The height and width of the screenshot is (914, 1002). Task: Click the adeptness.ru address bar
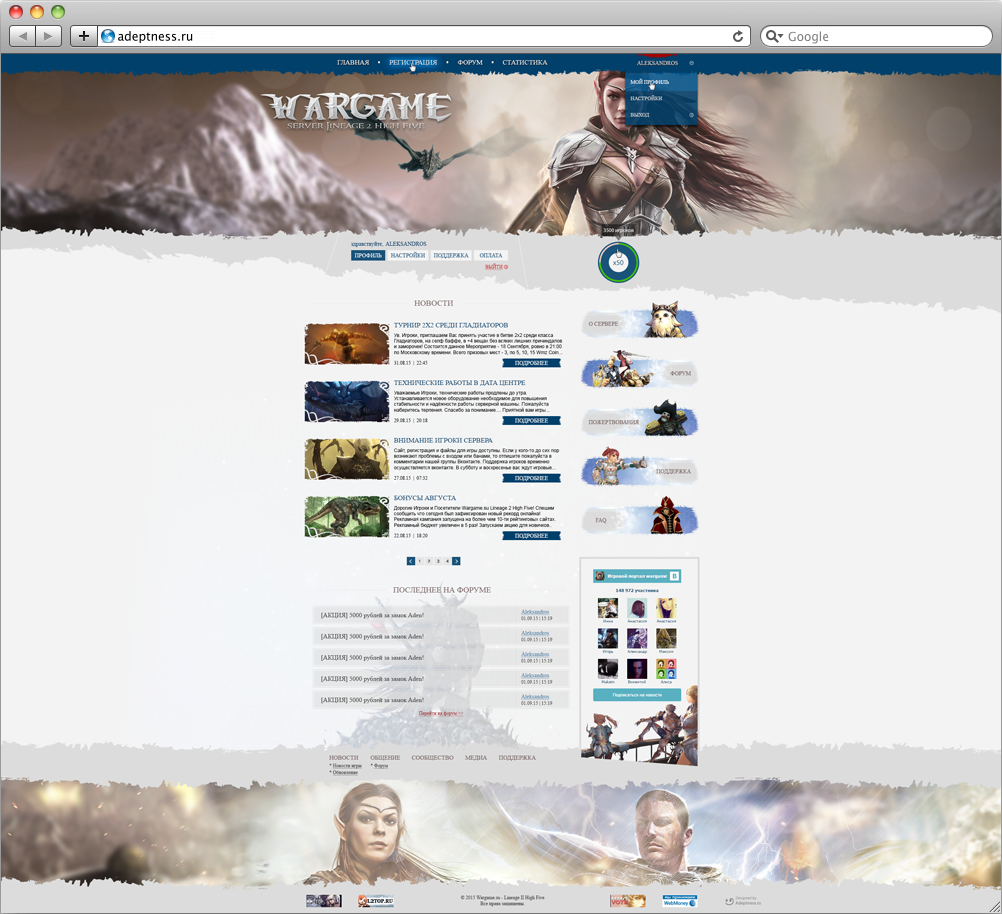(x=424, y=36)
